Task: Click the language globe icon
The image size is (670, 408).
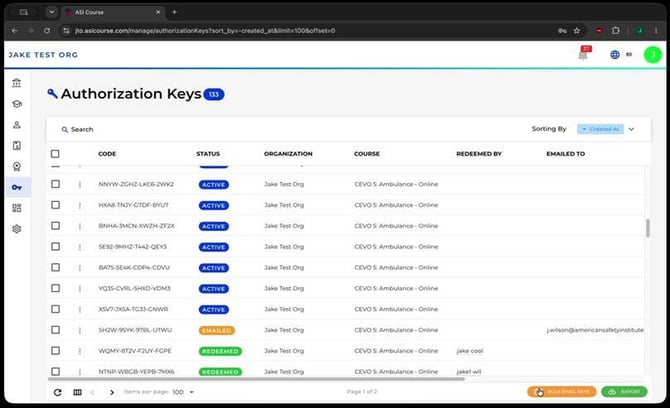Action: pyautogui.click(x=615, y=55)
